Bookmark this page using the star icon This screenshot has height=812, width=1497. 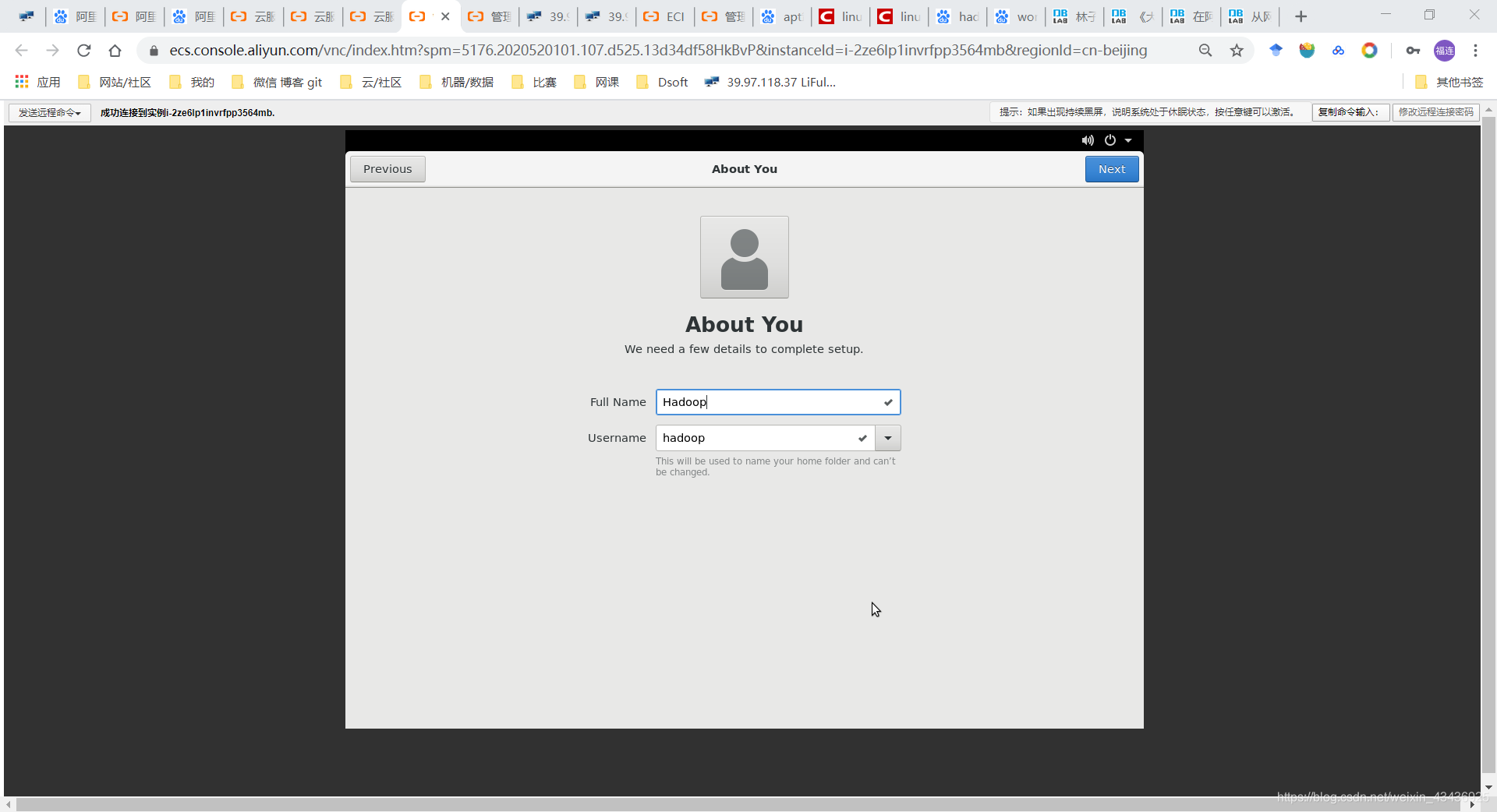(1237, 50)
